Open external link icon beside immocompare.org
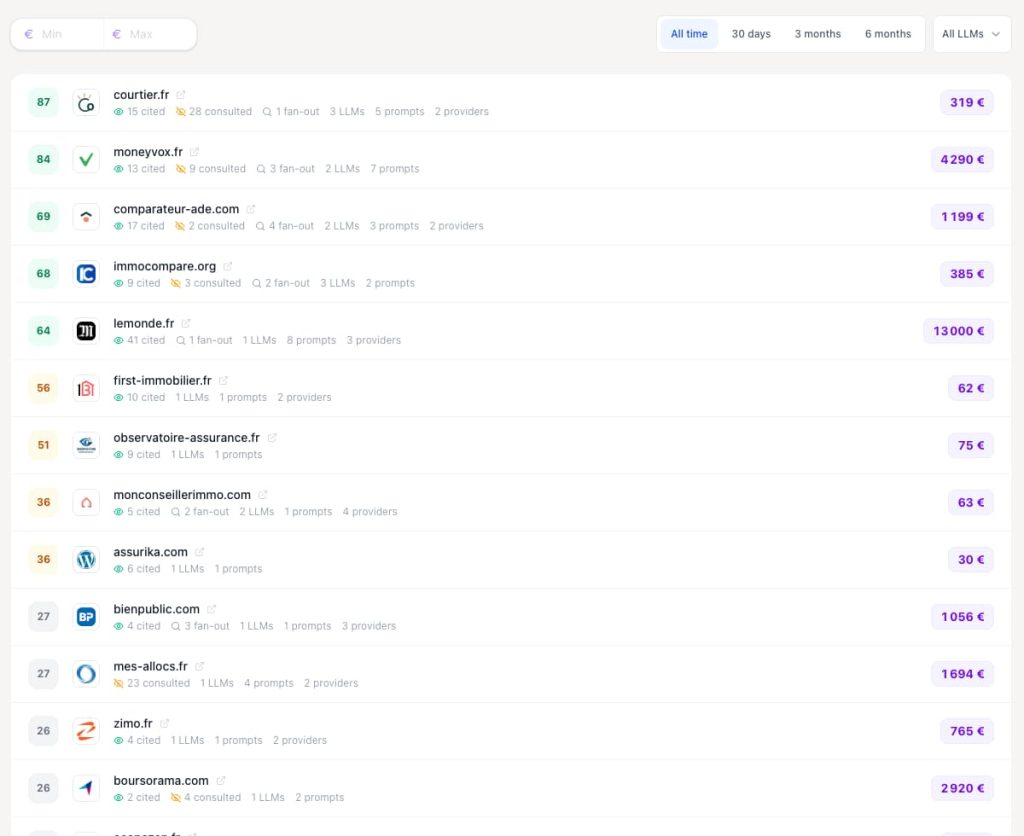 (x=227, y=266)
